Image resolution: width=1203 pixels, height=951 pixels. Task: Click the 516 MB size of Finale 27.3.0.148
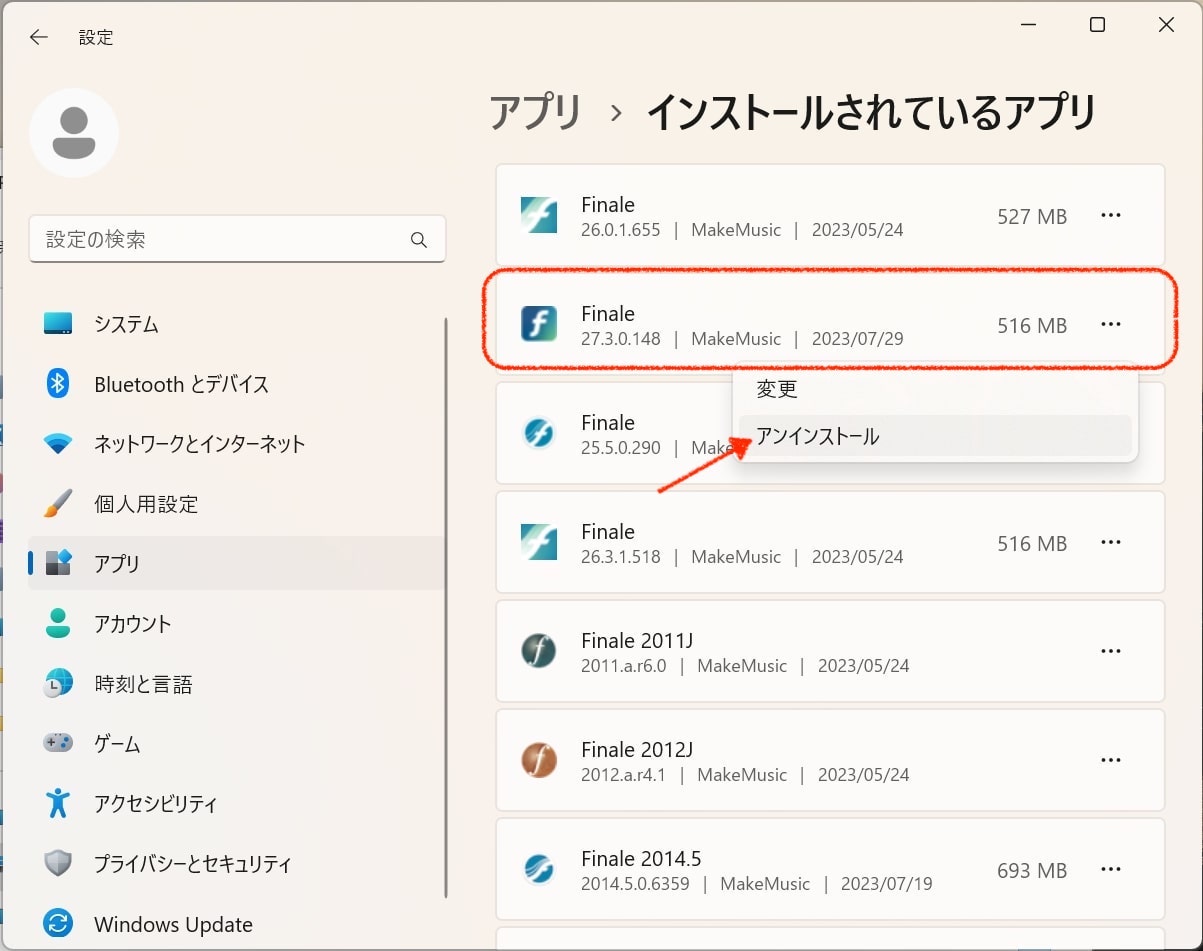(1032, 325)
